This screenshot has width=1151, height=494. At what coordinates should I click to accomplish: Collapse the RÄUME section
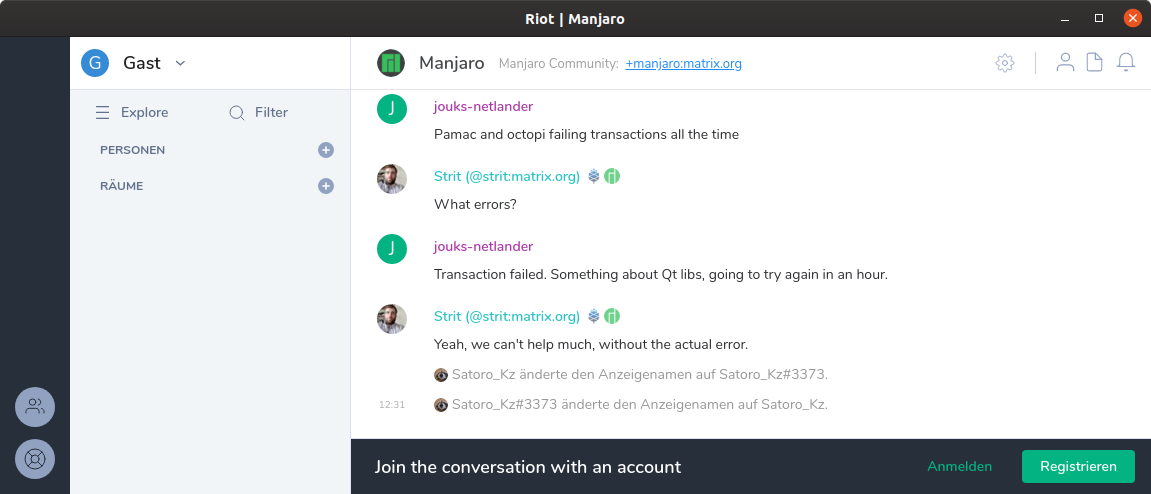click(x=121, y=186)
